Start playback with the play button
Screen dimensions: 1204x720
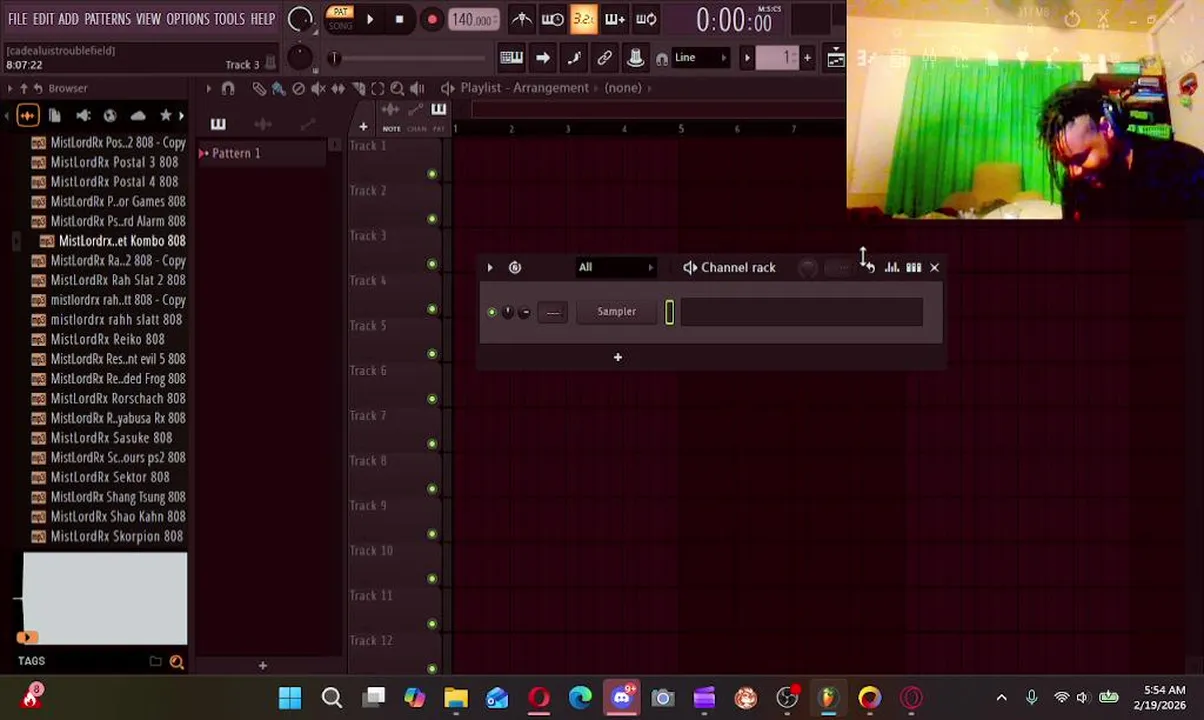coord(370,19)
